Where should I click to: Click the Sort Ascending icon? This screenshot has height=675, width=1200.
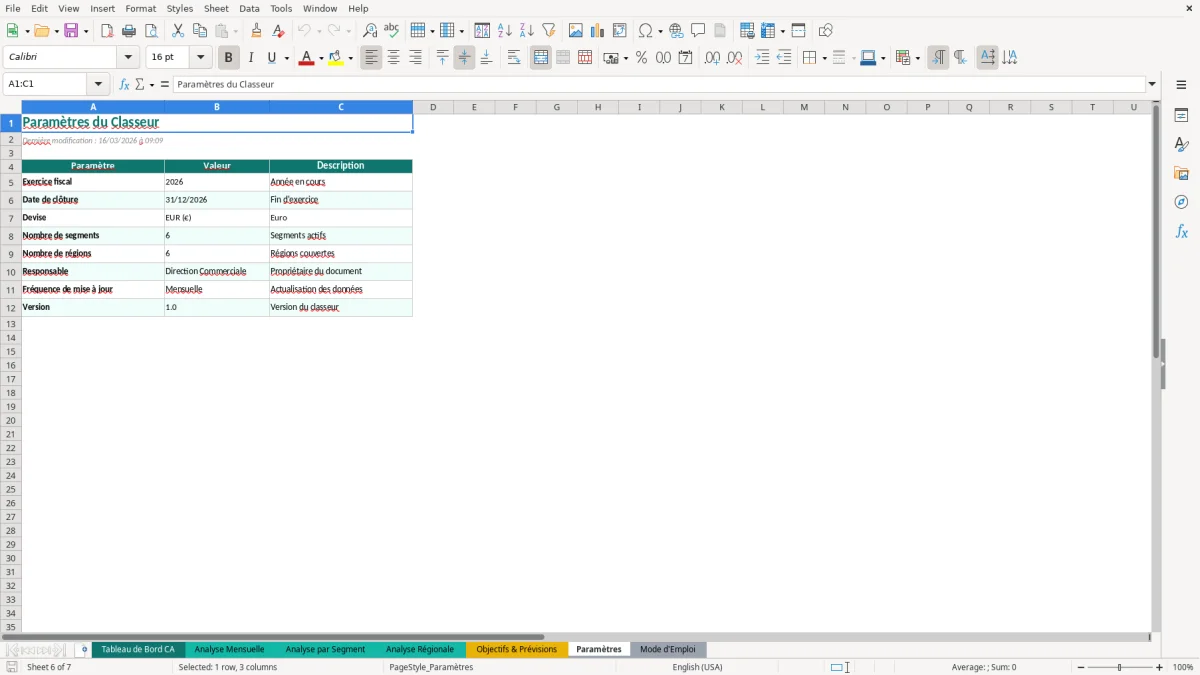(504, 31)
